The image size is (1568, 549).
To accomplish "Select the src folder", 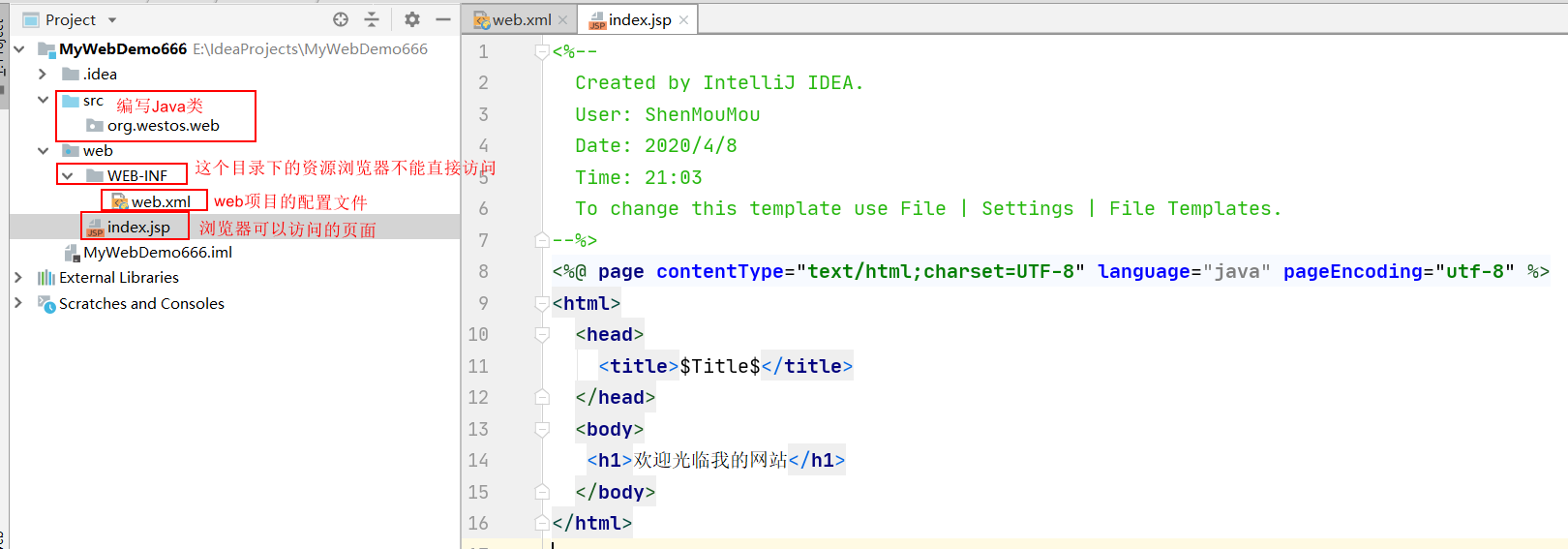I will click(93, 100).
